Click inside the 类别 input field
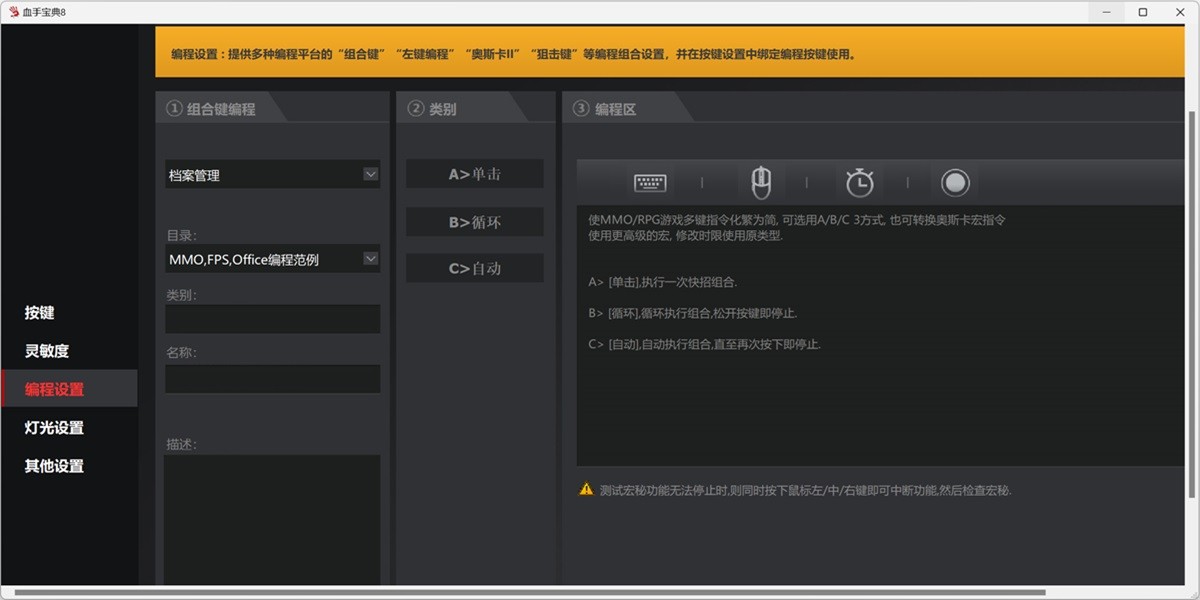Image resolution: width=1200 pixels, height=600 pixels. click(272, 318)
